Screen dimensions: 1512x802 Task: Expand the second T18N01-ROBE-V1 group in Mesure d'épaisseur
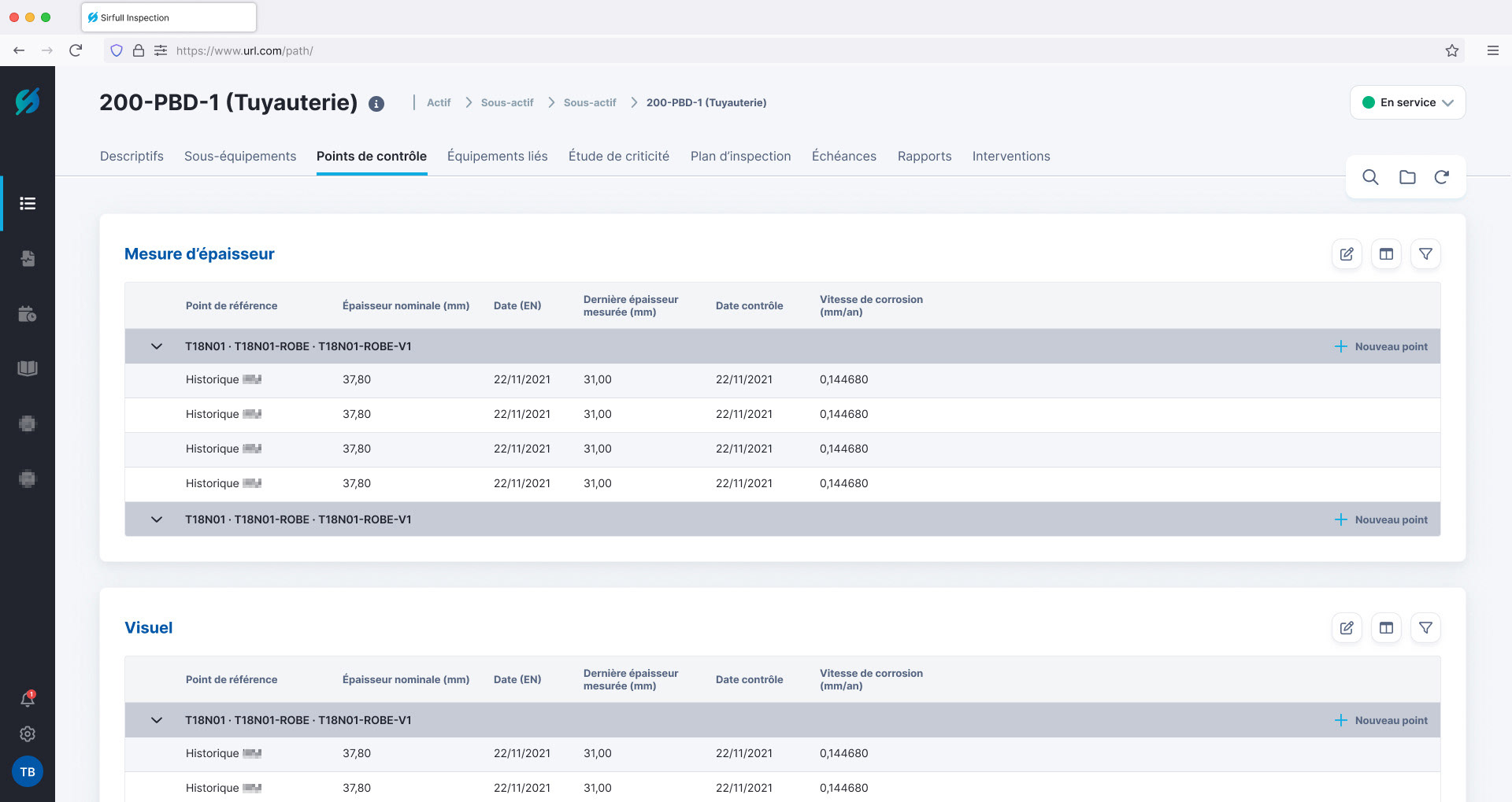pos(157,519)
